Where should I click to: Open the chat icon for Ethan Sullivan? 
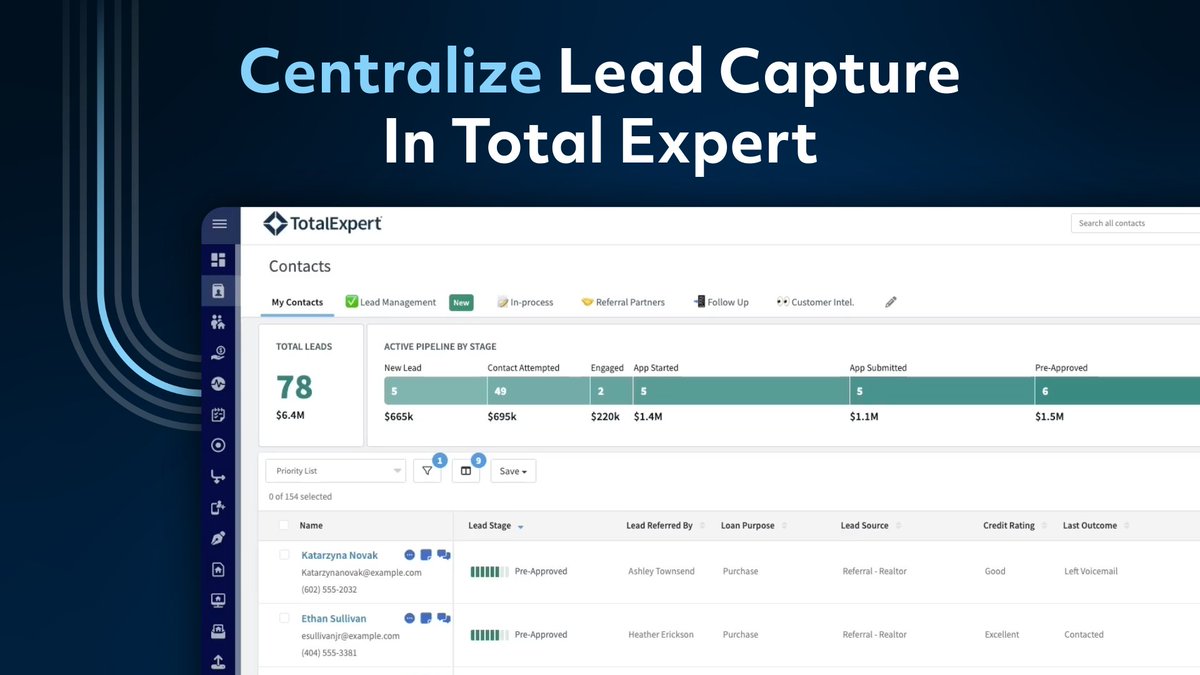(444, 618)
